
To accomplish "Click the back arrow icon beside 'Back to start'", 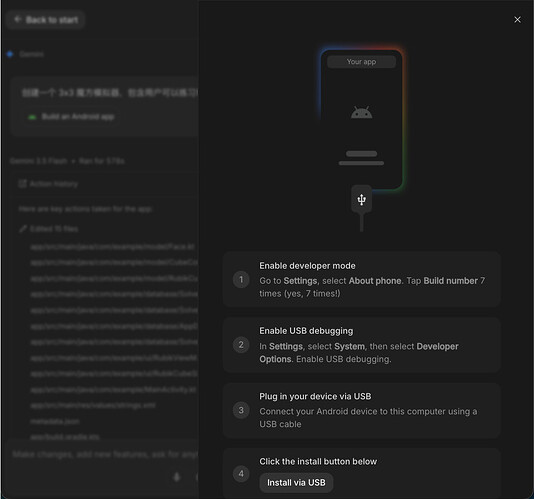I will (17, 19).
